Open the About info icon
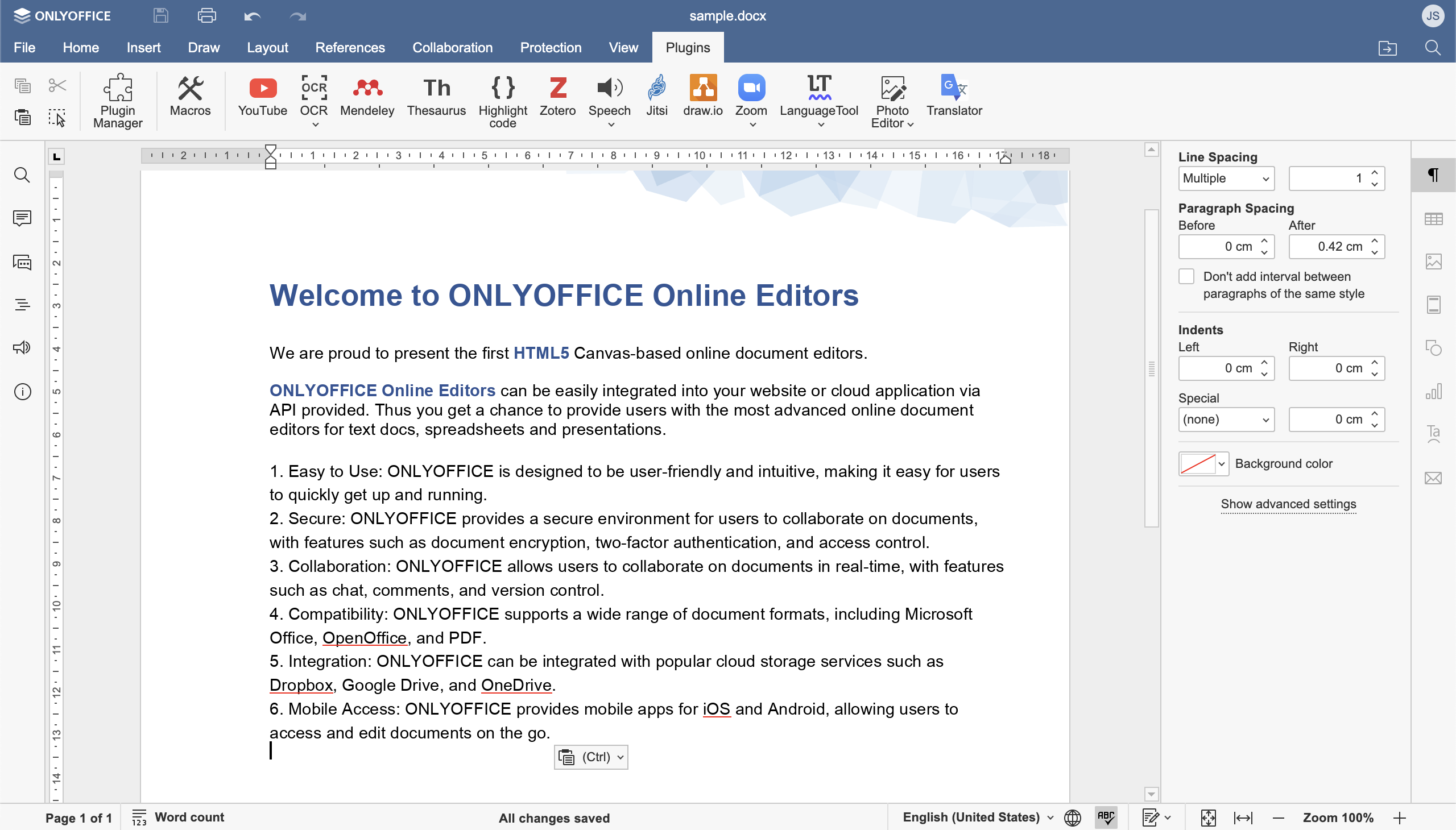The width and height of the screenshot is (1456, 830). pos(22,392)
